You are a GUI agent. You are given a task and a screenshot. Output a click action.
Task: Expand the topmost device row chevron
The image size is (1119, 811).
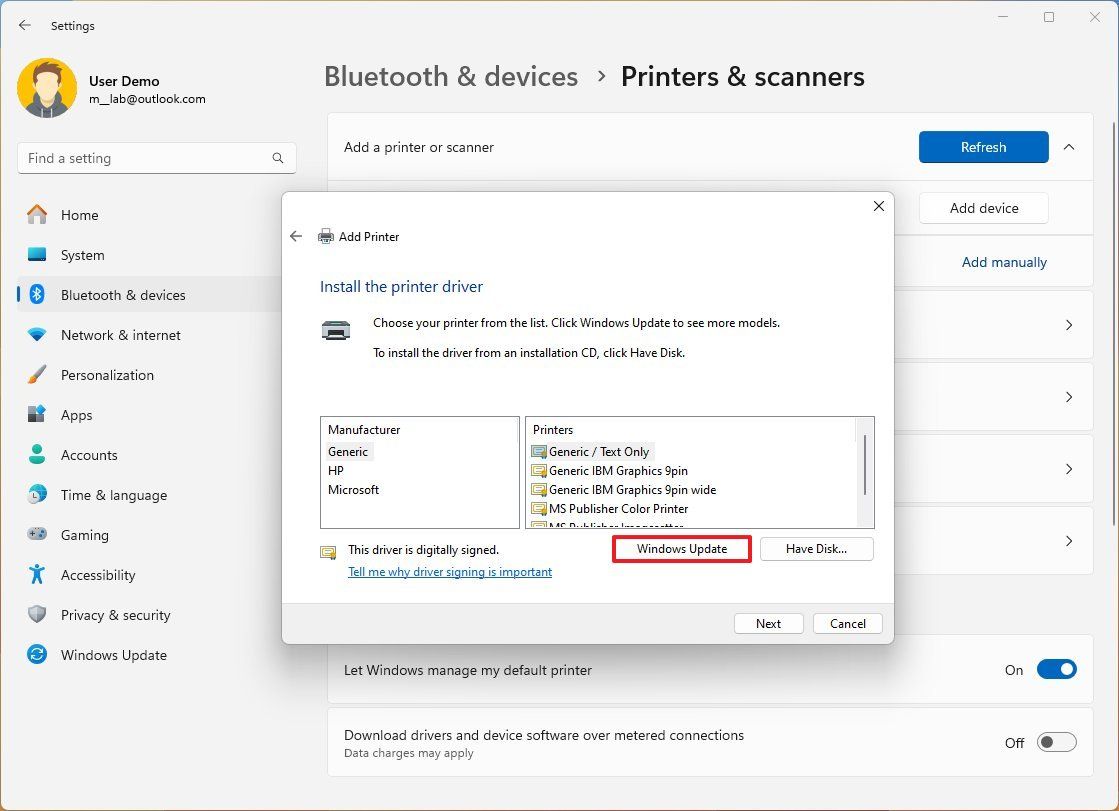(1069, 325)
